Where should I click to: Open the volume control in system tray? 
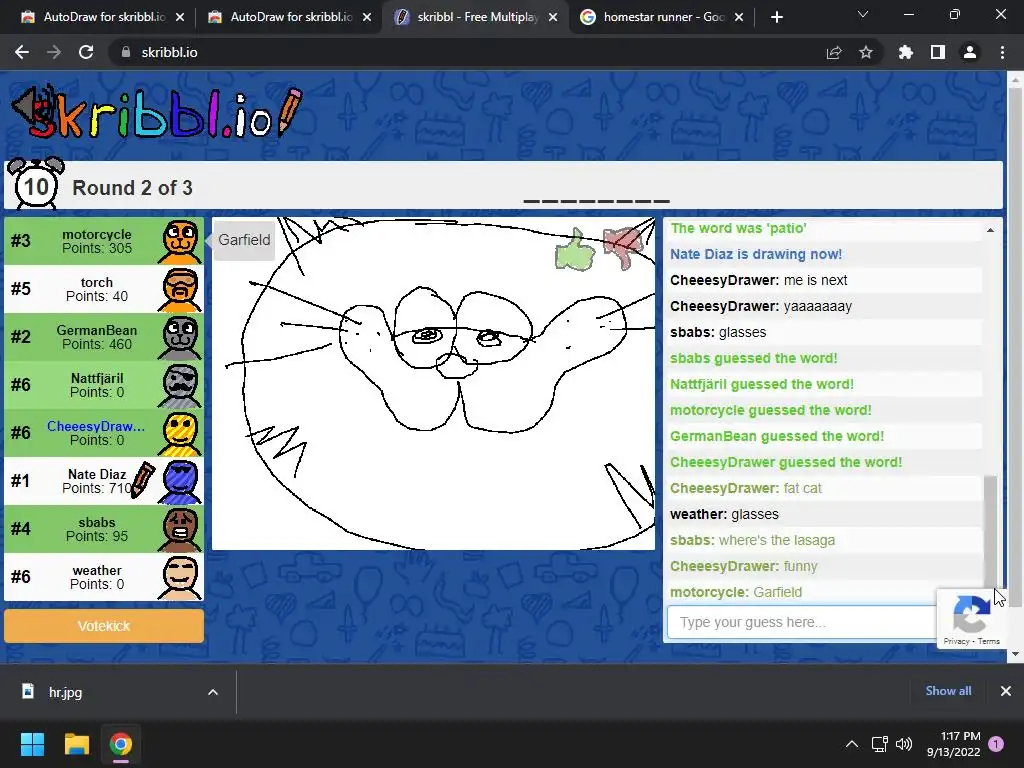click(x=904, y=744)
